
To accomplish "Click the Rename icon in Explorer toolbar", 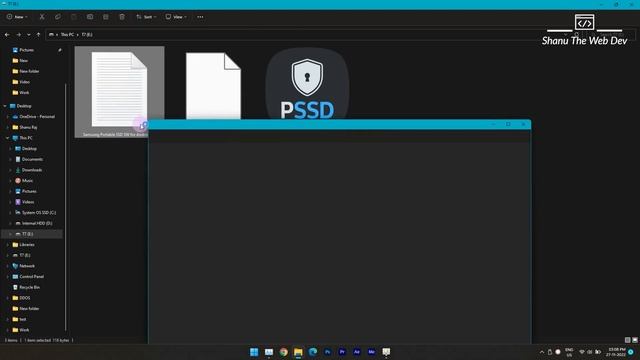I will tap(90, 17).
